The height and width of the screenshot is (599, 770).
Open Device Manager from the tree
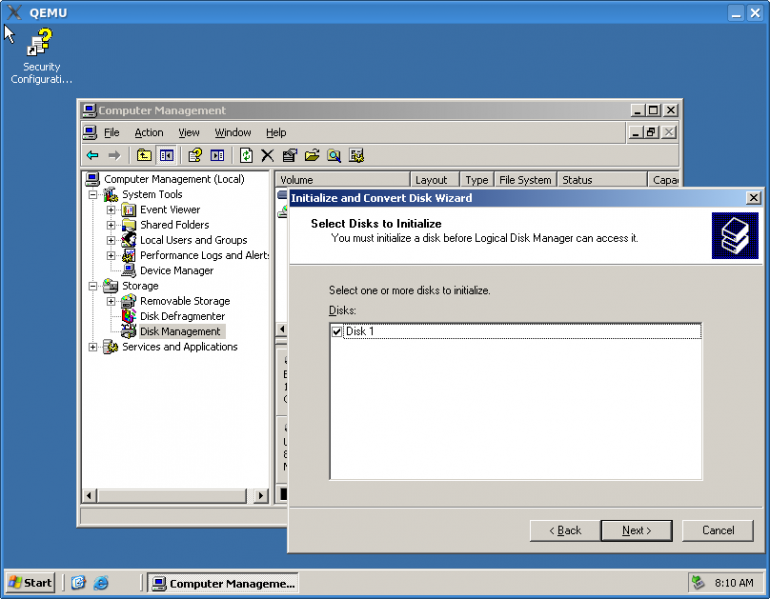[x=176, y=270]
